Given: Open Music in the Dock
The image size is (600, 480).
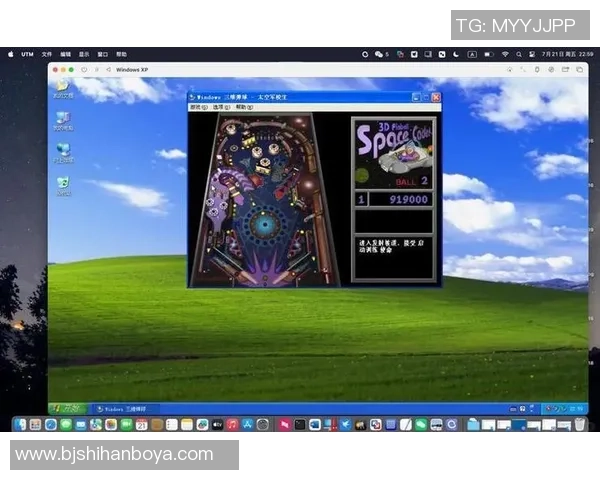Looking at the screenshot, I should click(232, 424).
